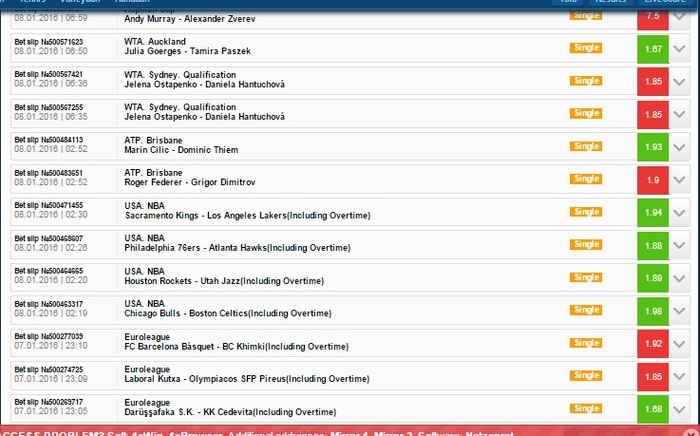
Task: Click the red 1.85 odds for Laboral Kutxa game
Action: (653, 377)
